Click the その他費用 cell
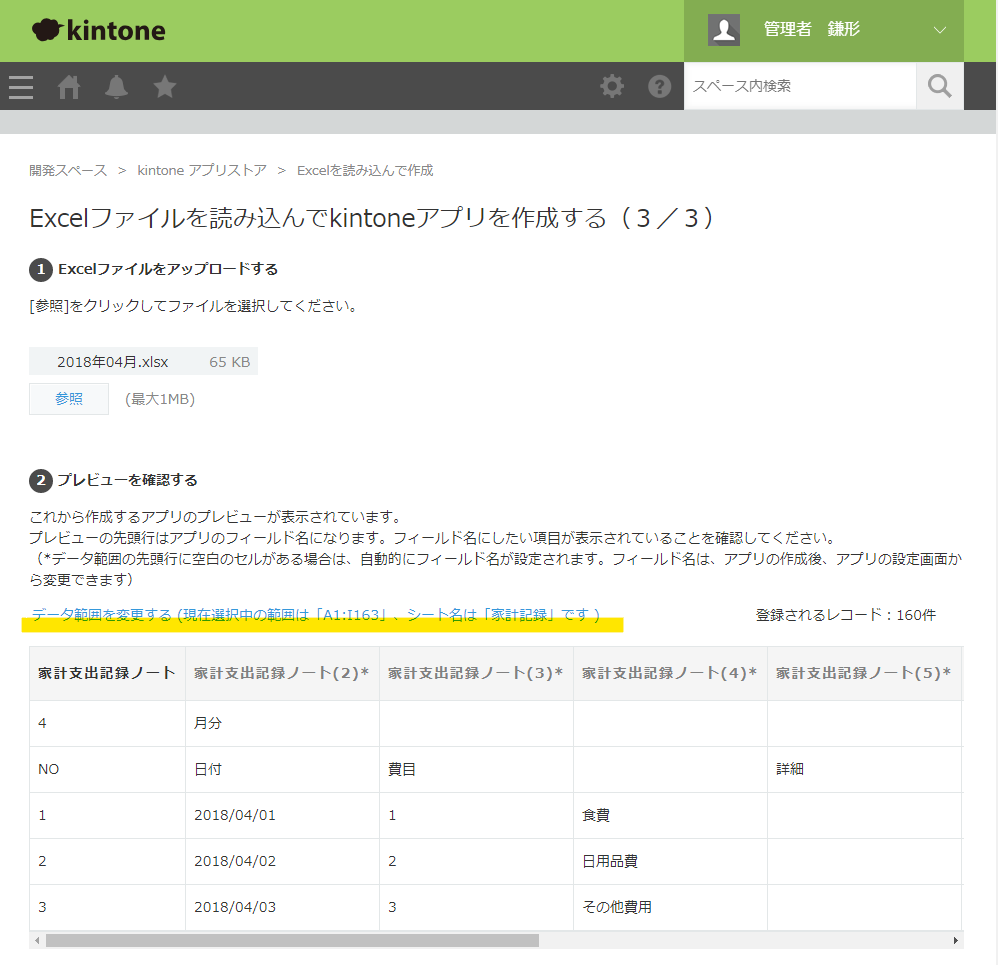 click(x=670, y=907)
